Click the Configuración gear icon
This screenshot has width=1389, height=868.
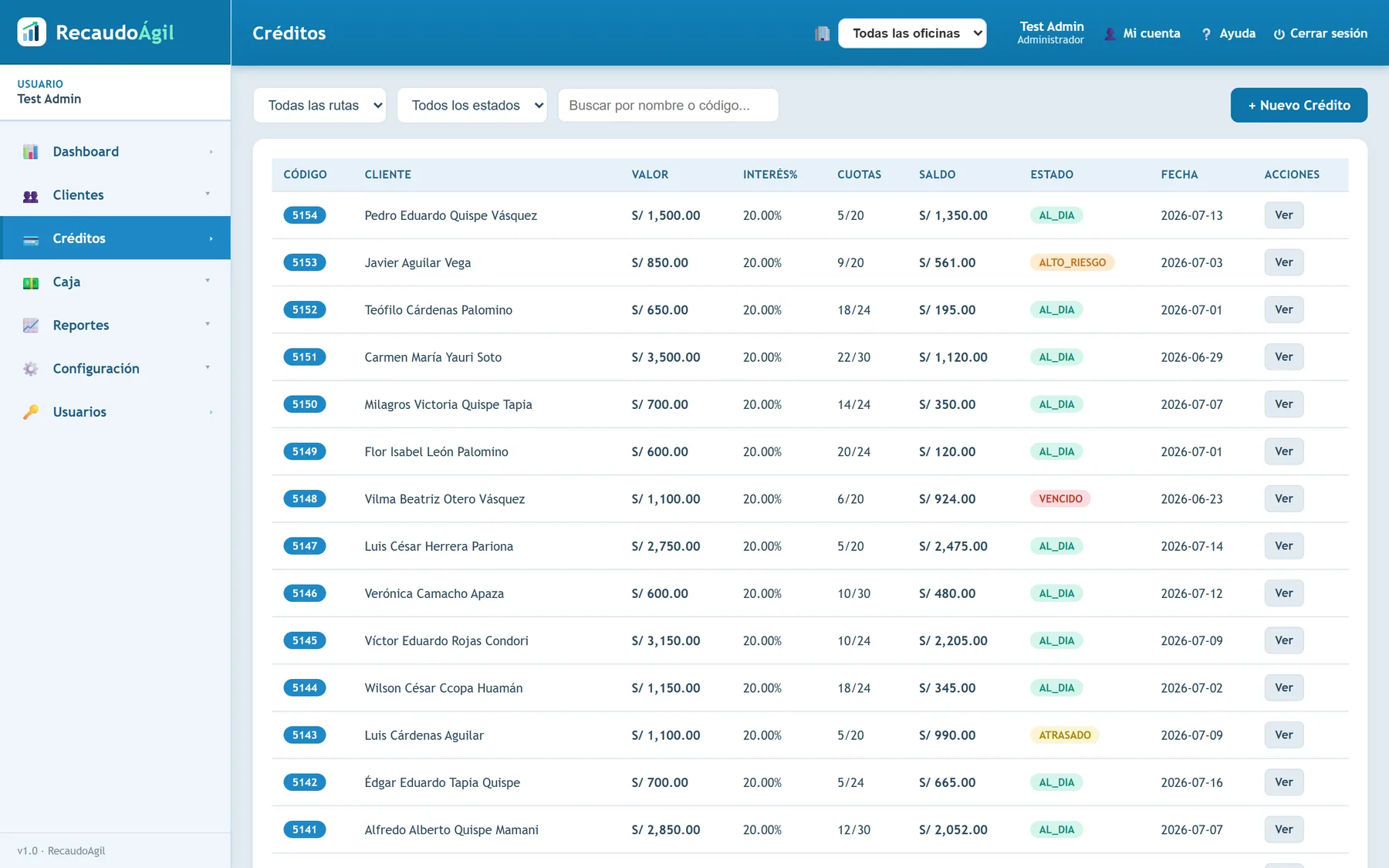[31, 369]
